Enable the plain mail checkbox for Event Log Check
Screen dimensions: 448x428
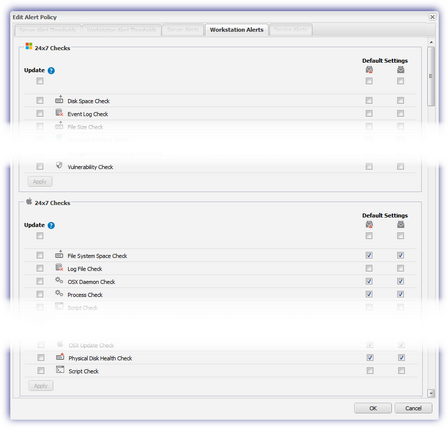(401, 114)
